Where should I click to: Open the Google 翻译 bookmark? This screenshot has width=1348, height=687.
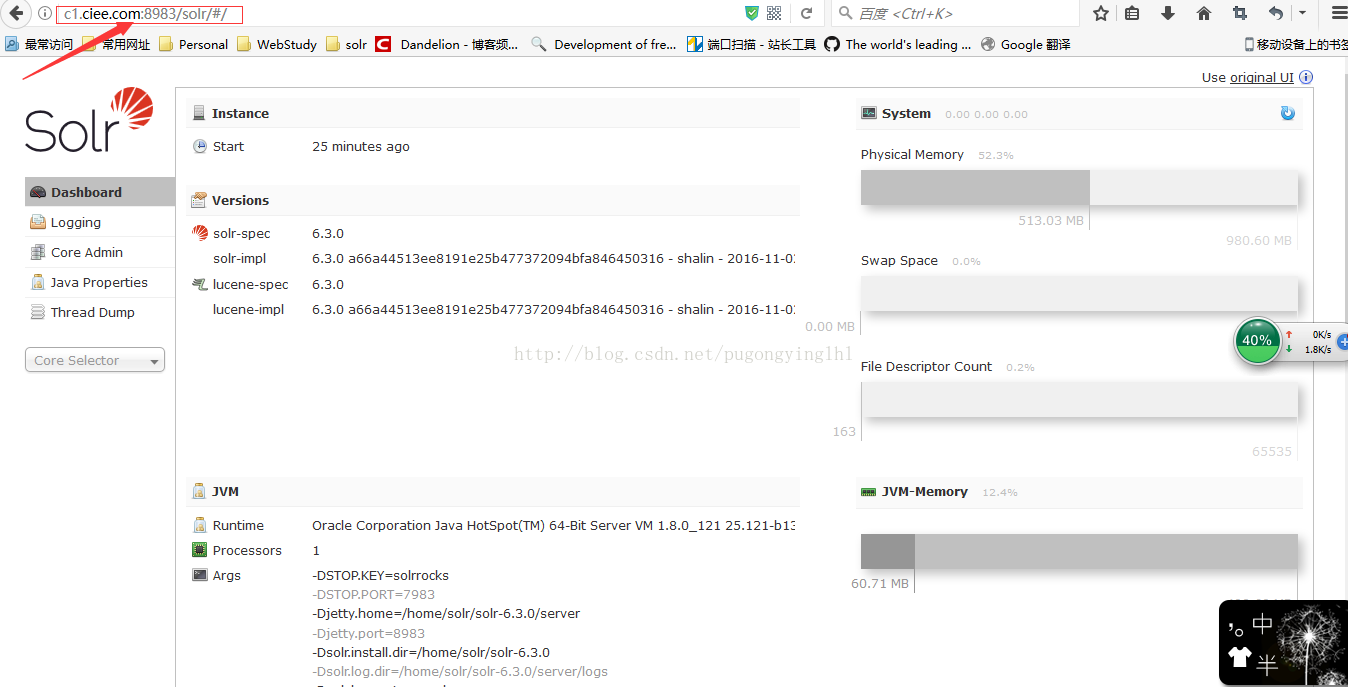(1026, 44)
